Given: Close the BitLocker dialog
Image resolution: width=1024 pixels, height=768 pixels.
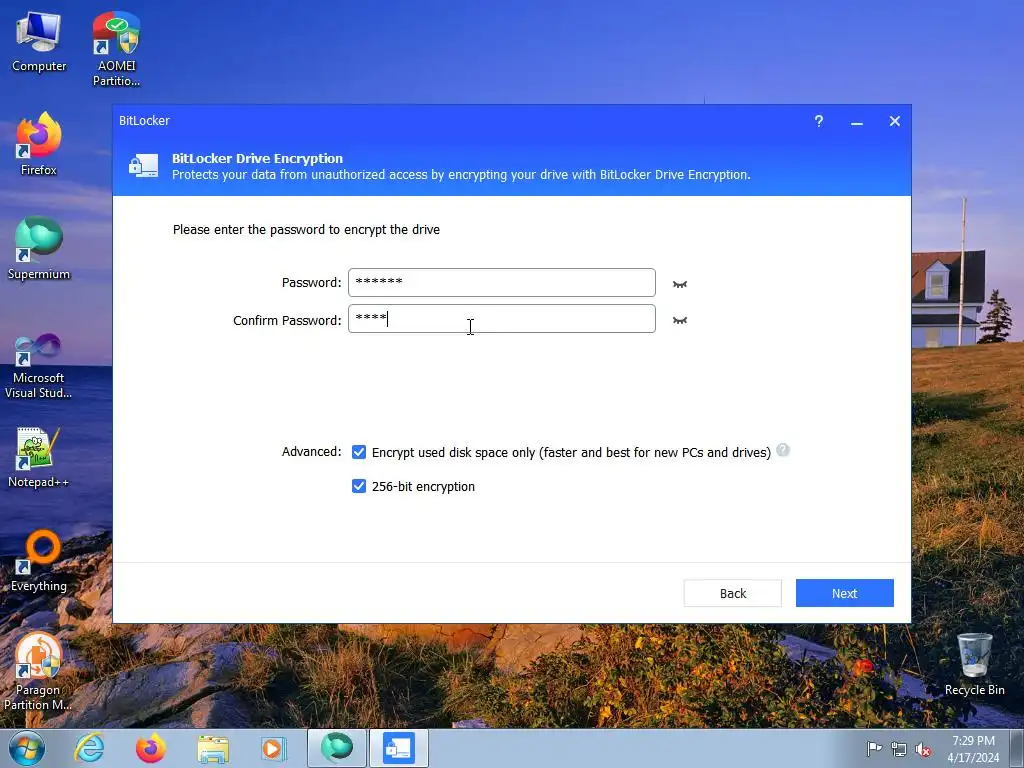Looking at the screenshot, I should click(x=895, y=121).
